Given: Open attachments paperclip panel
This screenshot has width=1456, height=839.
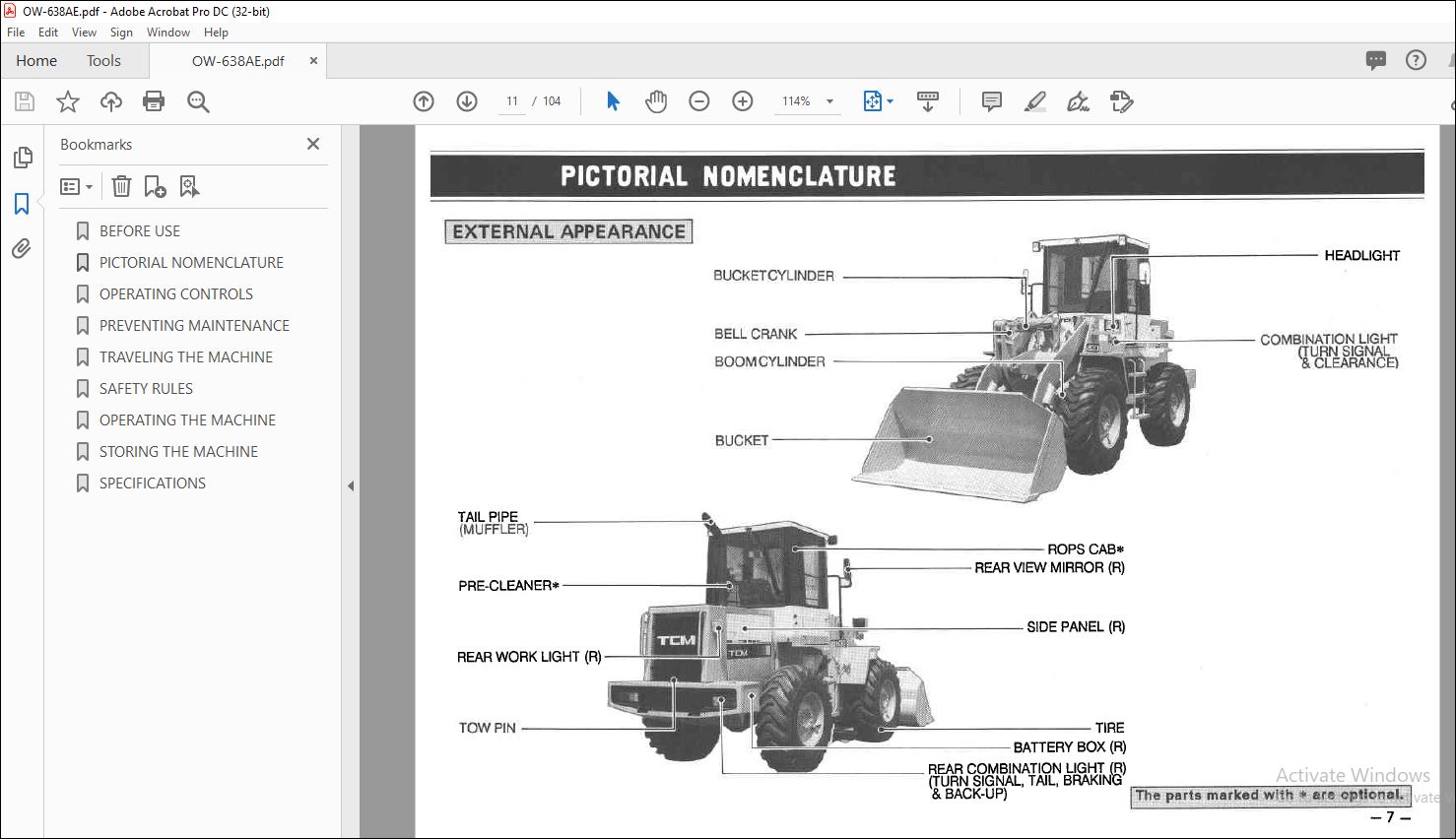Looking at the screenshot, I should (x=22, y=248).
